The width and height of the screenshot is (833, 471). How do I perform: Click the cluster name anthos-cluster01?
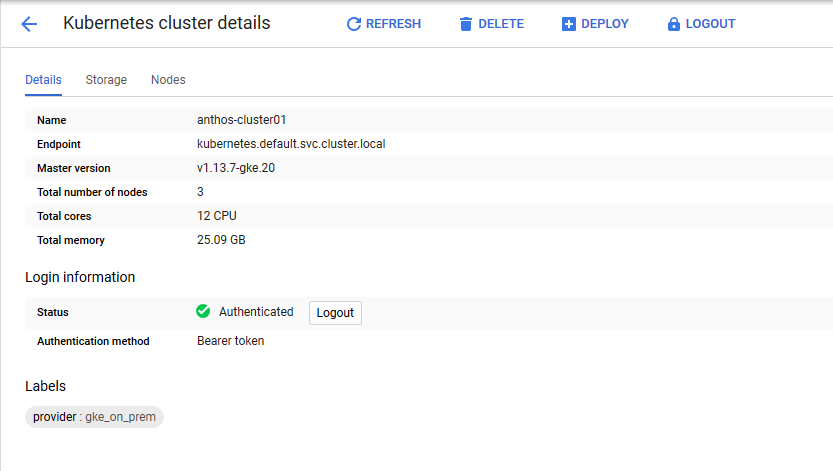point(242,120)
